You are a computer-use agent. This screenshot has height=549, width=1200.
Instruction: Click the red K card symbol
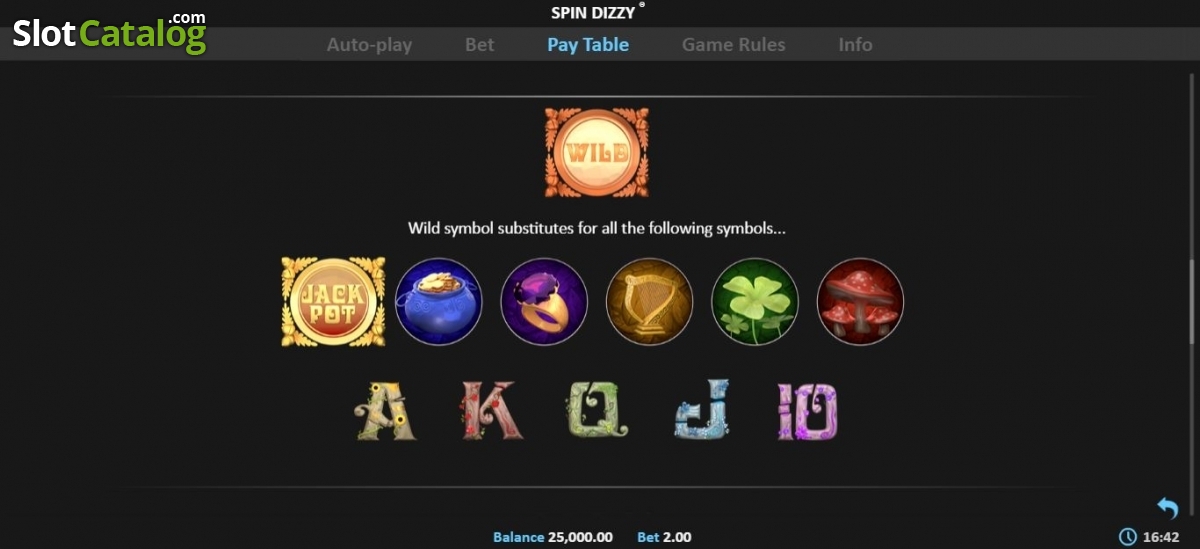click(x=489, y=411)
